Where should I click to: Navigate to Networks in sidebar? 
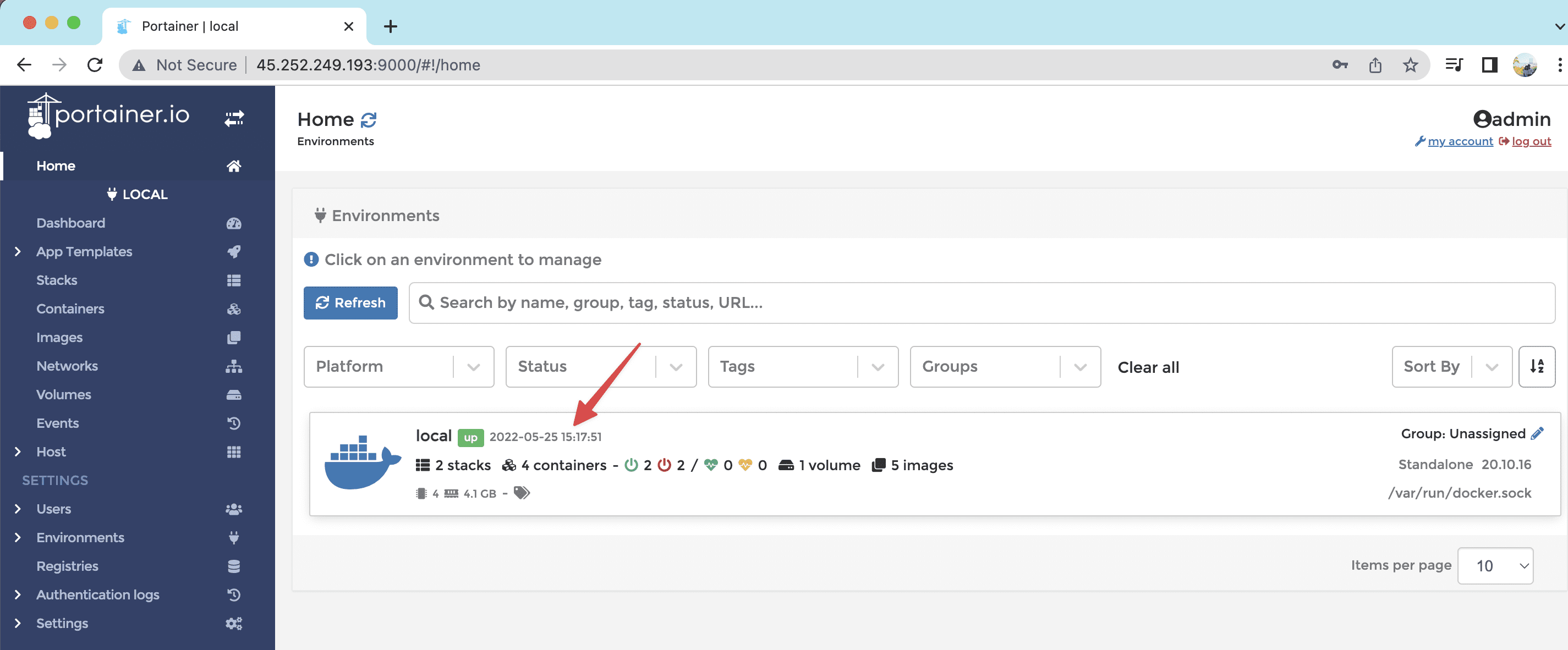click(x=67, y=365)
